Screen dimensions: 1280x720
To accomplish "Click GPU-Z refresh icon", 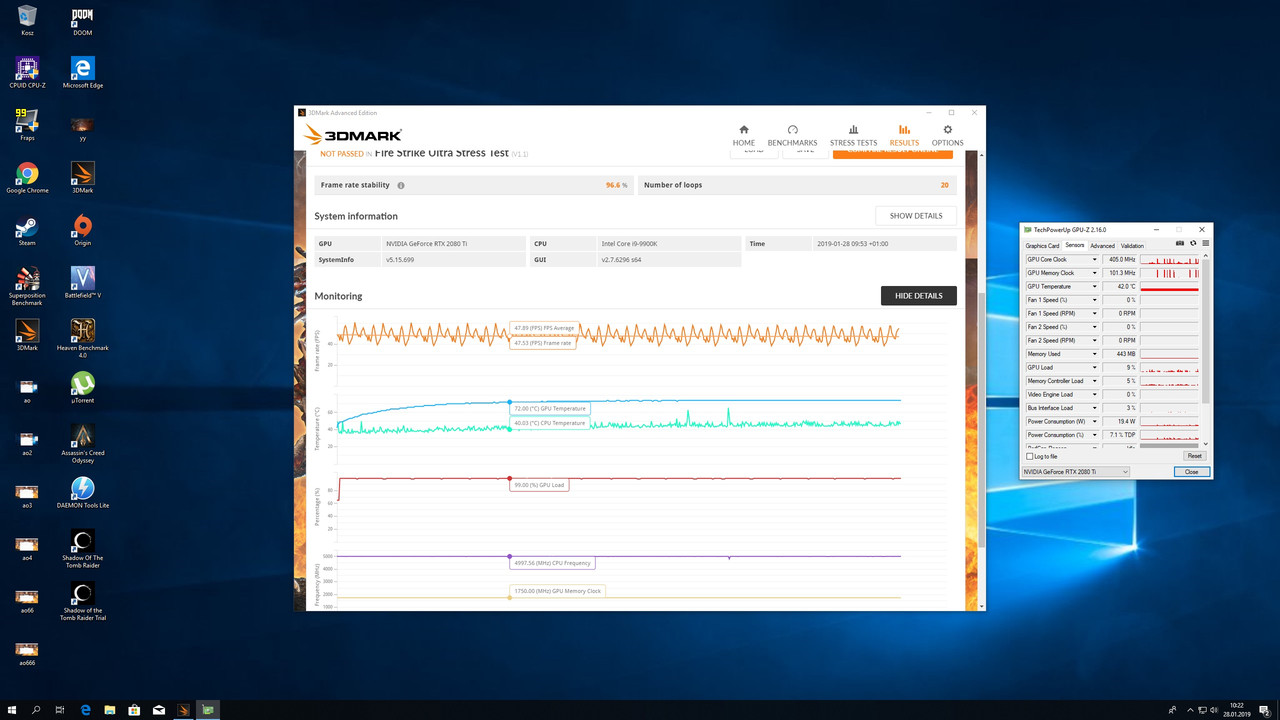I will coord(1193,244).
